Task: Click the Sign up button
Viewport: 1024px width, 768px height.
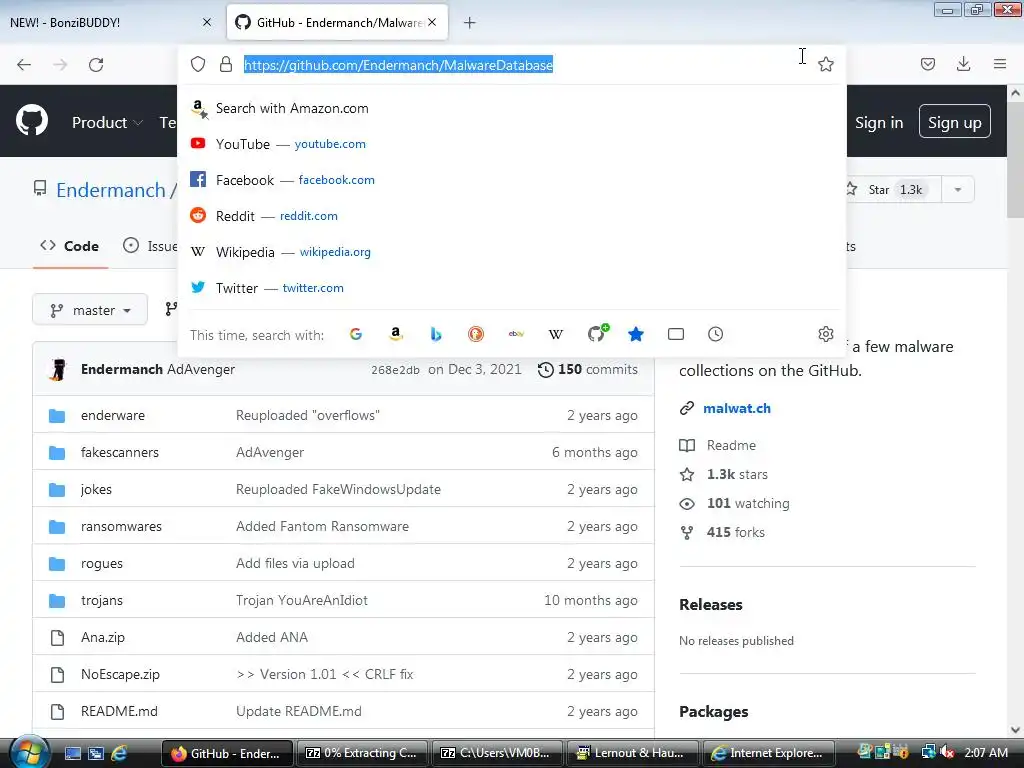Action: pos(955,122)
